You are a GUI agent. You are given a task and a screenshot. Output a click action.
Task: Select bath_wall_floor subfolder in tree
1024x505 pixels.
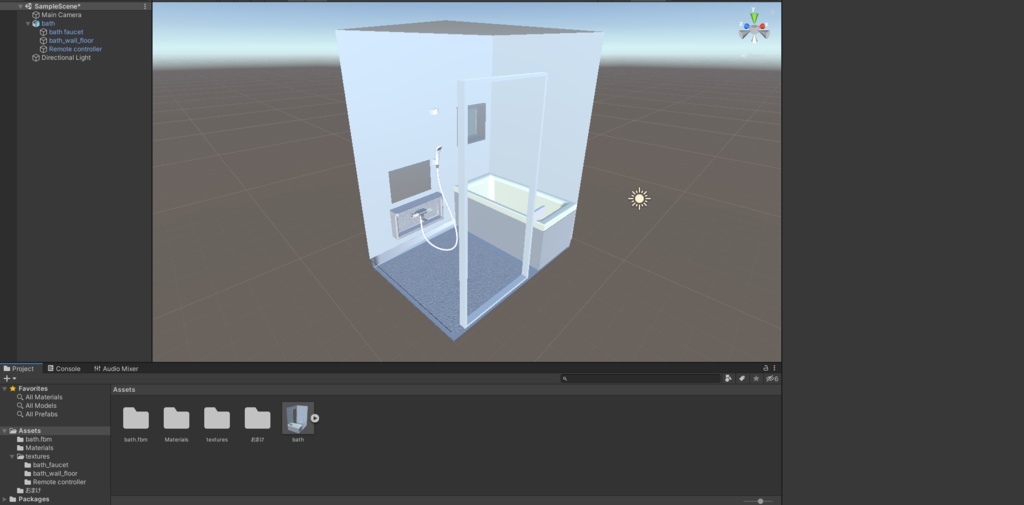(x=55, y=473)
